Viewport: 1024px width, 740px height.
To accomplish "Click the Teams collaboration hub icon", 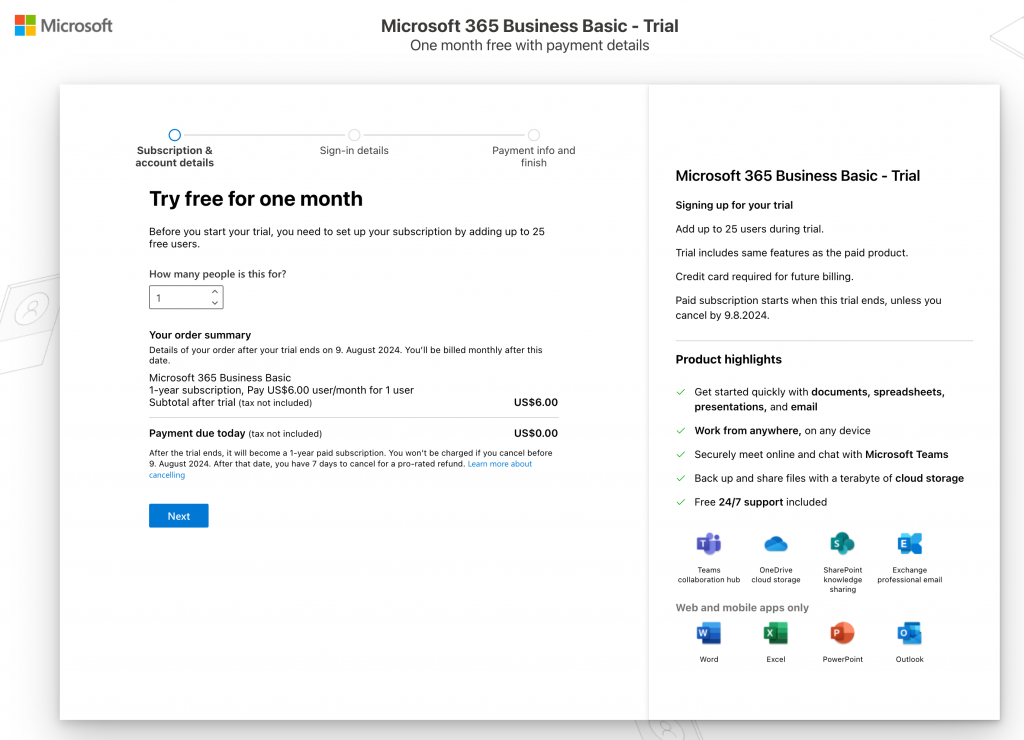I will coord(709,544).
